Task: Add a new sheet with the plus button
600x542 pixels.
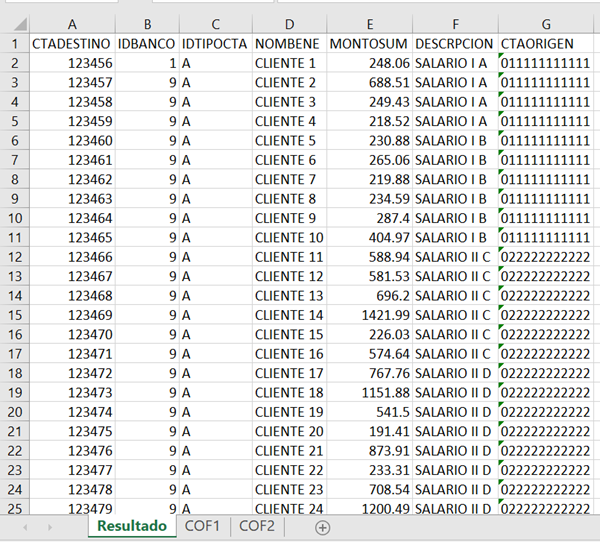Action: coord(322,527)
